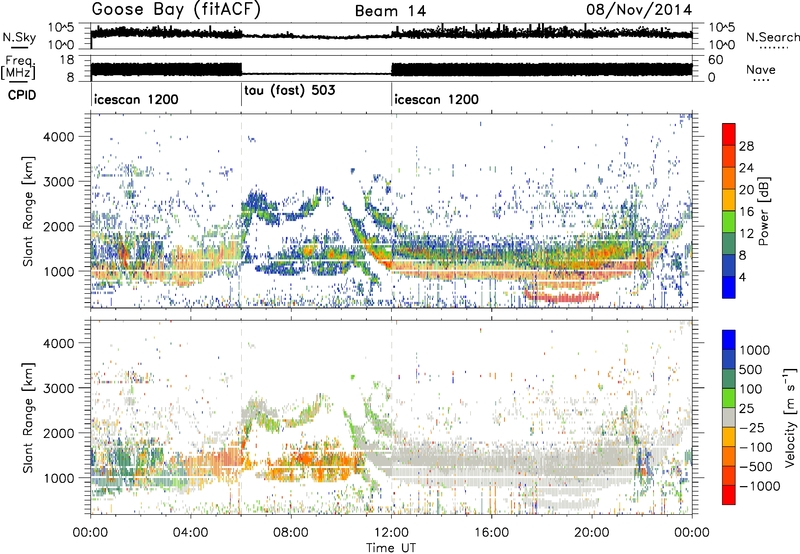The height and width of the screenshot is (554, 800).
Task: Click the "Velocity [m s-1]" colorbar title
Action: 790,417
